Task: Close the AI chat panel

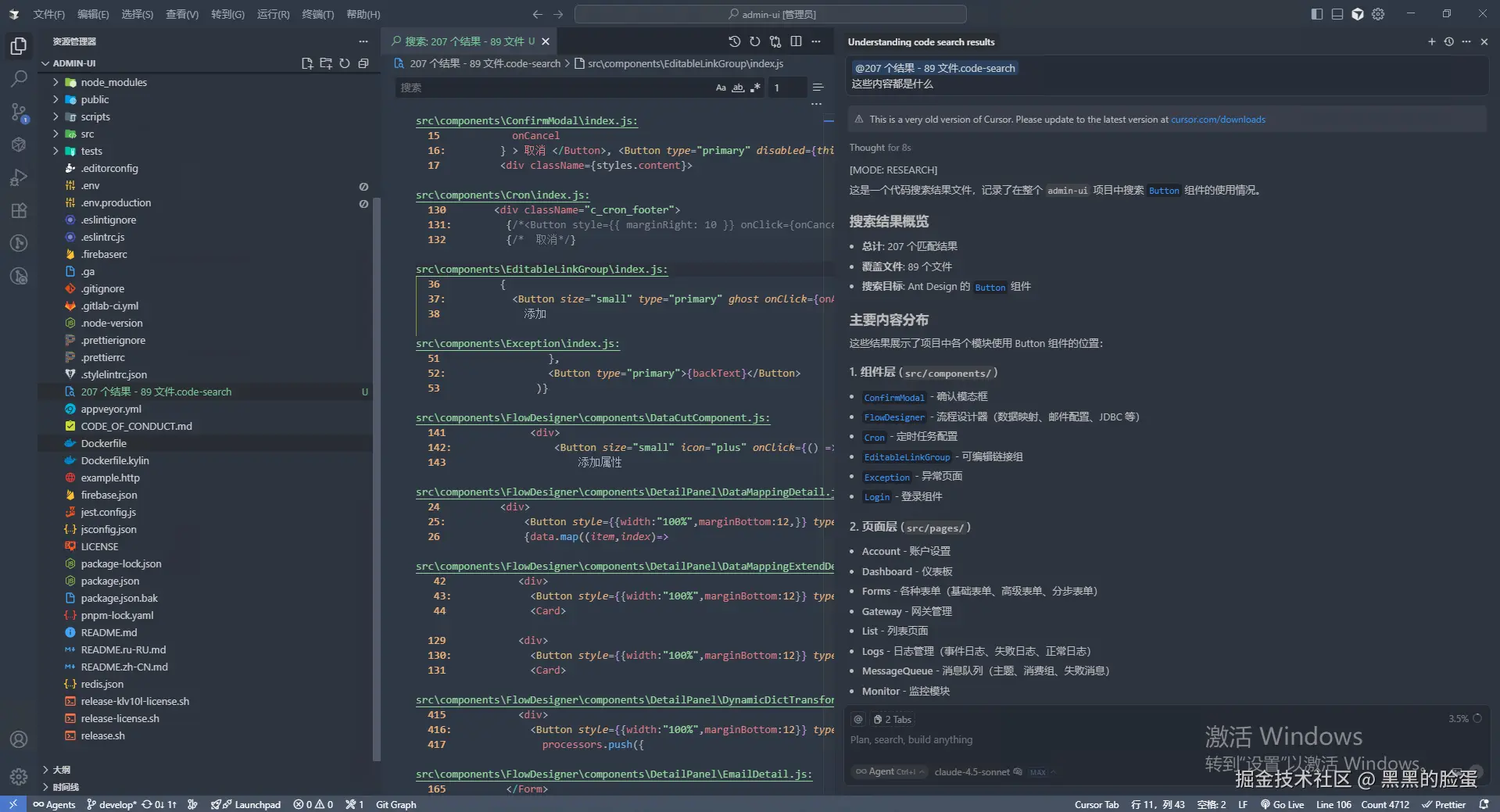Action: click(1484, 41)
